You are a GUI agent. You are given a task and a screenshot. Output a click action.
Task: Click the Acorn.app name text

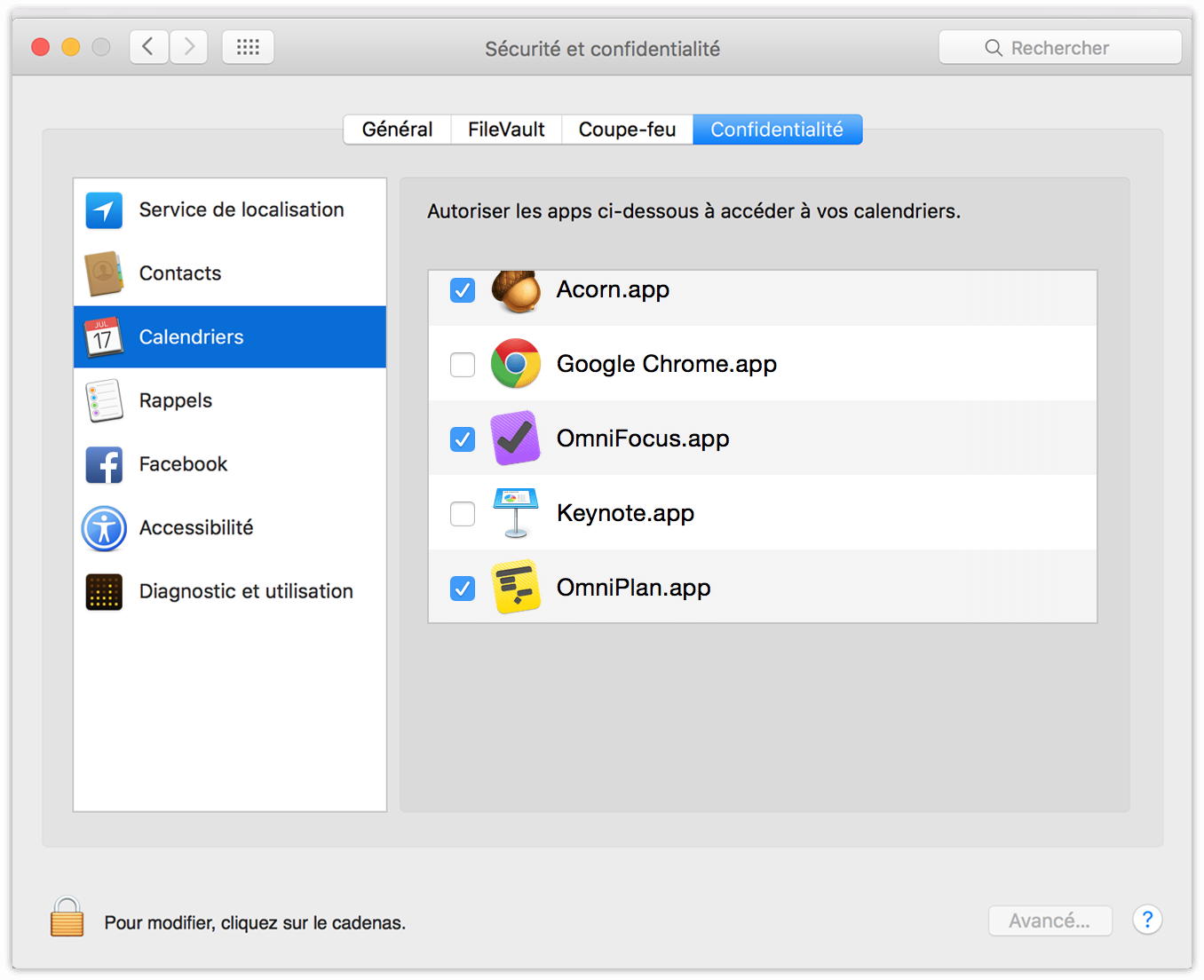tap(613, 290)
